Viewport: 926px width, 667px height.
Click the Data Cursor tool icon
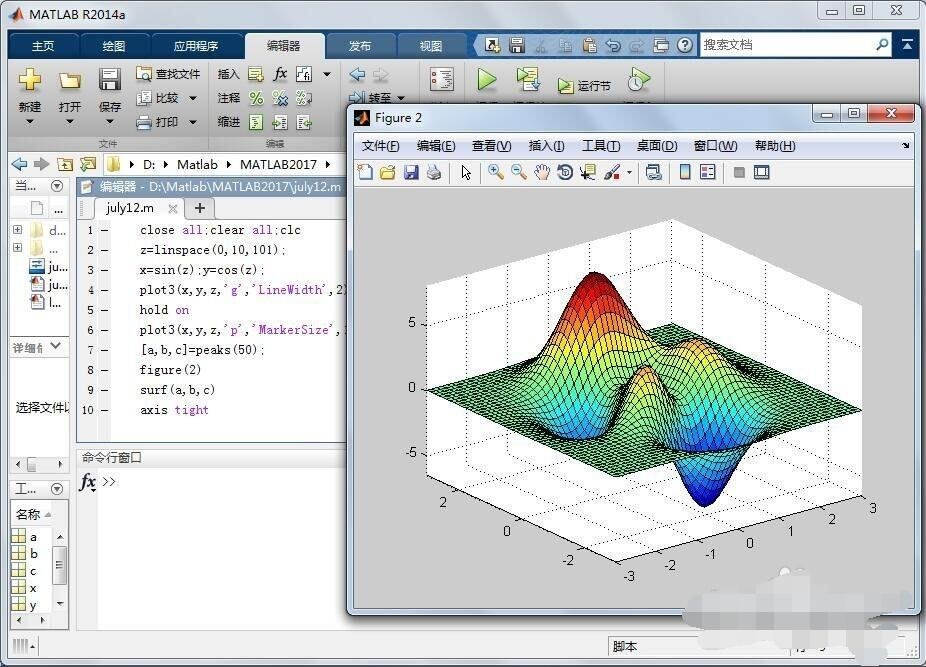pyautogui.click(x=588, y=172)
